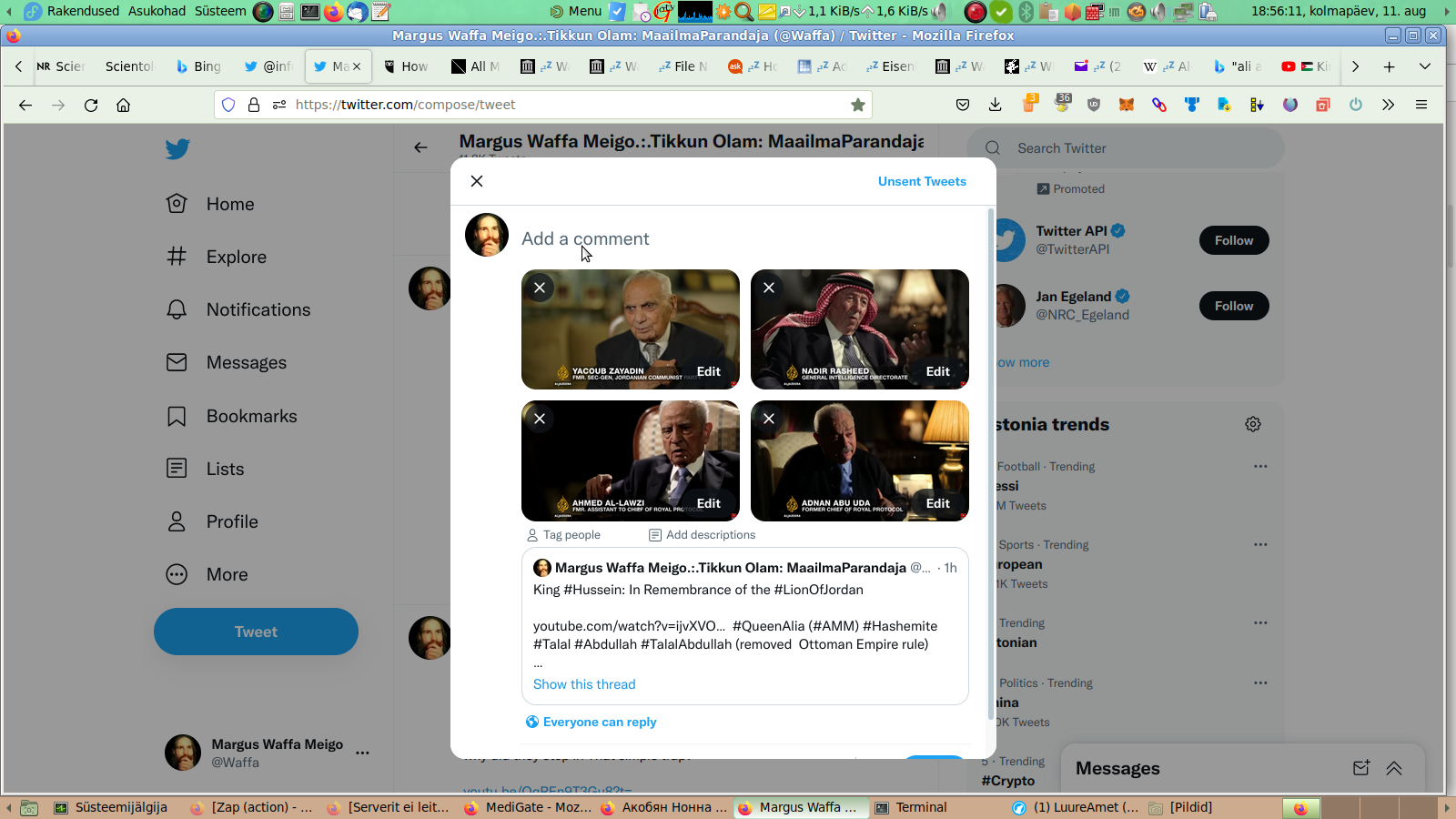The image size is (1456, 819).
Task: Close the quote tweet compose dialog
Action: 477,181
